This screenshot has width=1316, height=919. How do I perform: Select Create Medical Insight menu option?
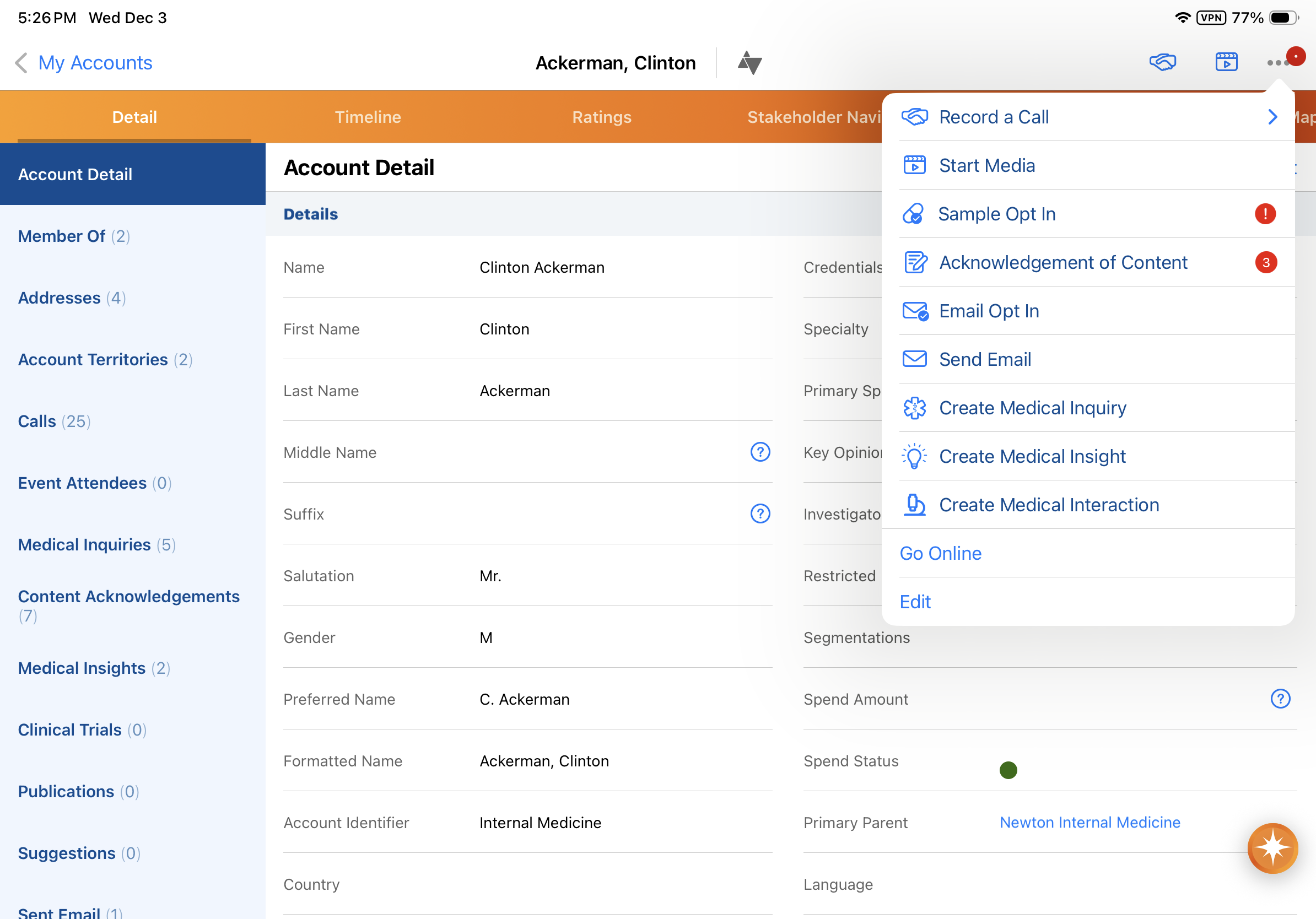click(1032, 456)
